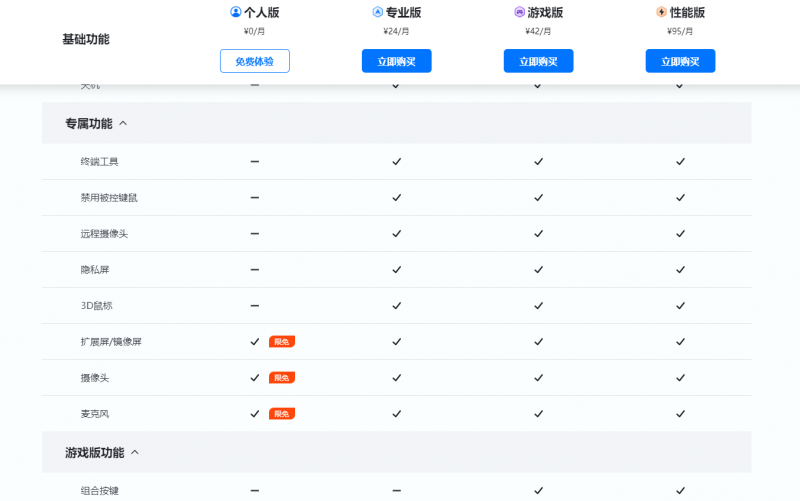Collapse the 专属功能 section chevron
Viewport: 800px width, 501px height.
coord(123,123)
